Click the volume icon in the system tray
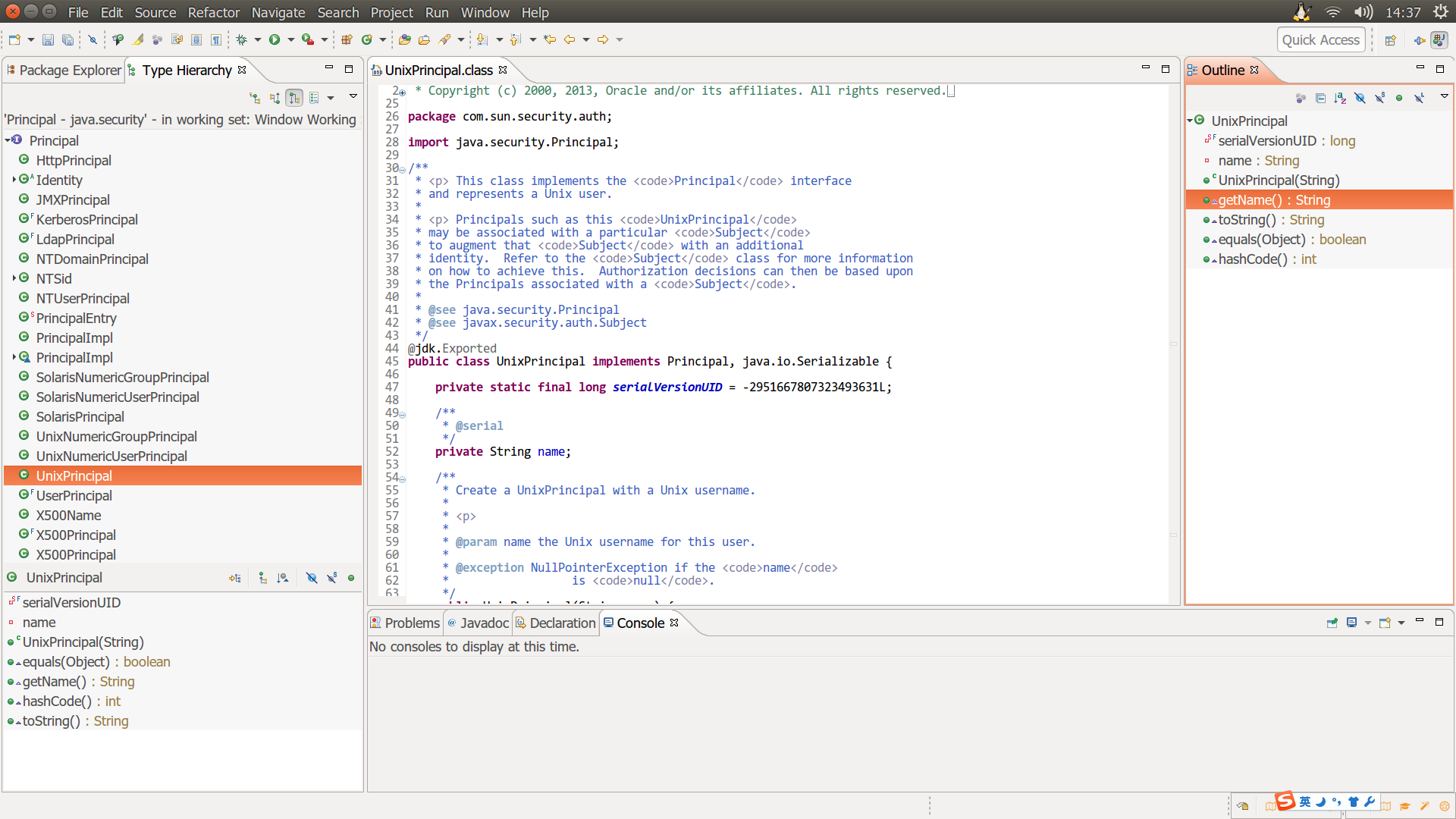This screenshot has width=1456, height=819. [x=1363, y=12]
